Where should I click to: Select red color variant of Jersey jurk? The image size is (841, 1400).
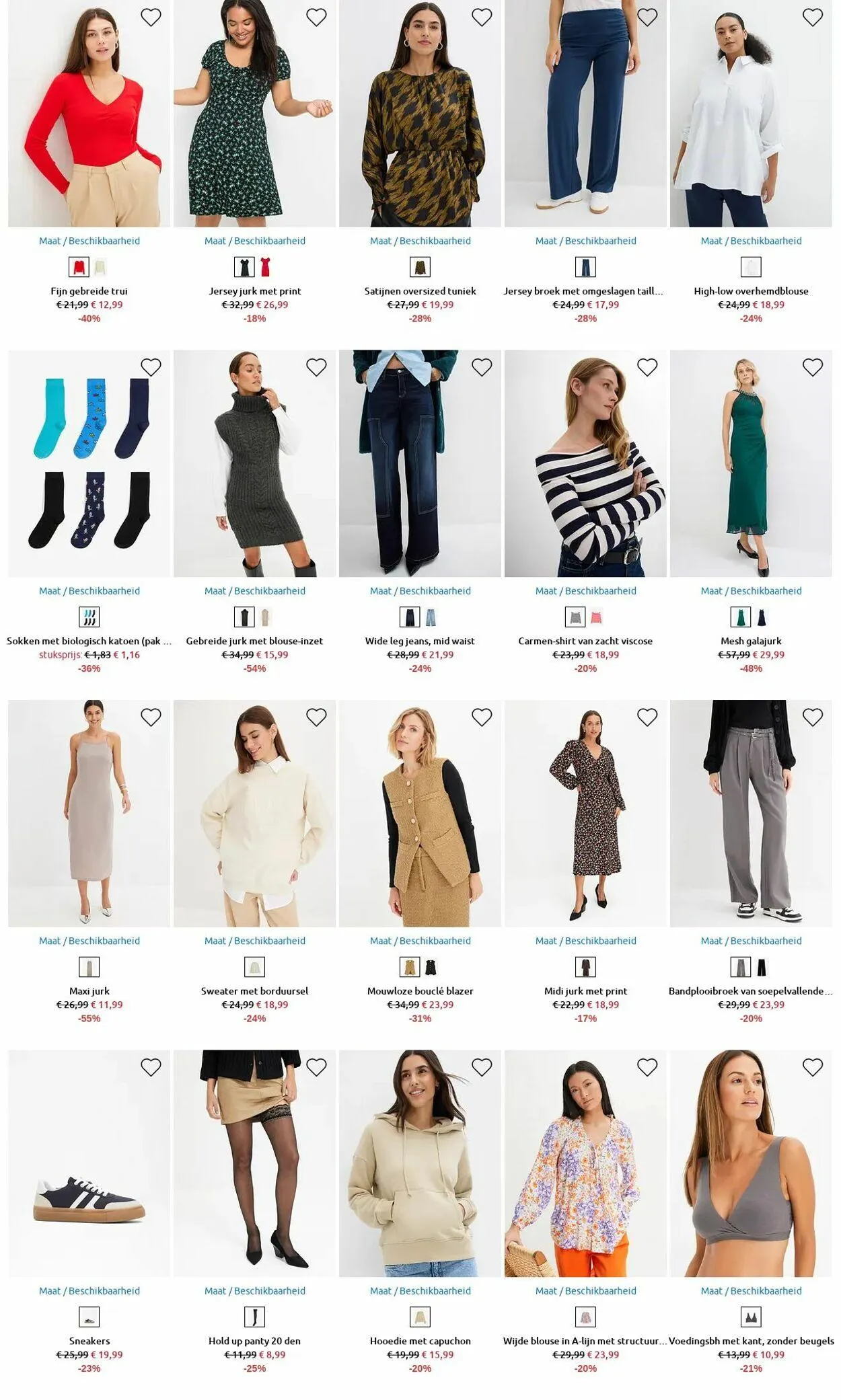[x=266, y=267]
